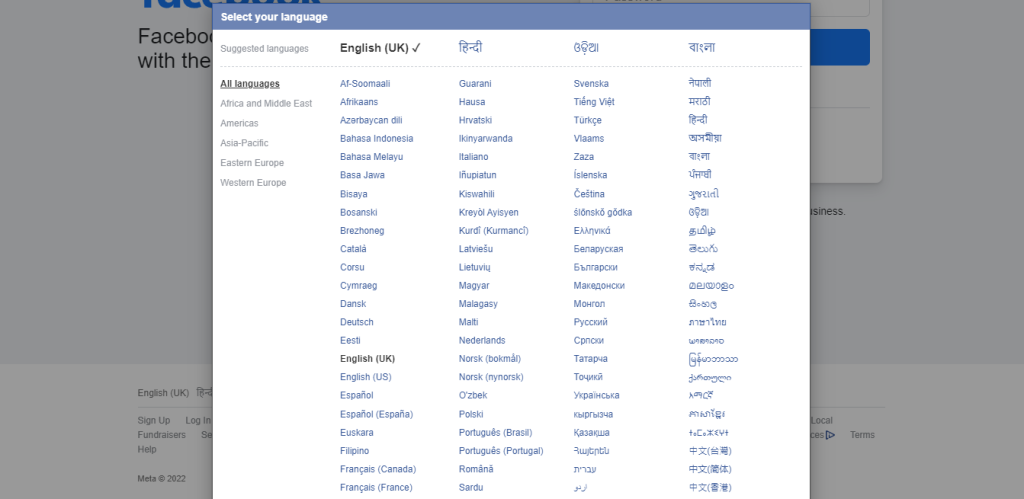Choose Azərbaycan dili
Image resolution: width=1024 pixels, height=499 pixels.
click(371, 120)
